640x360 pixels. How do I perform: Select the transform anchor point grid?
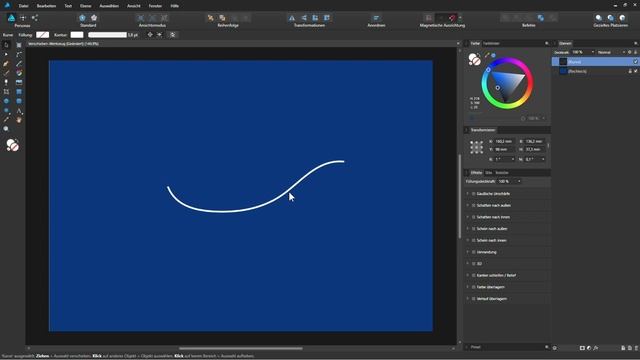coord(476,147)
